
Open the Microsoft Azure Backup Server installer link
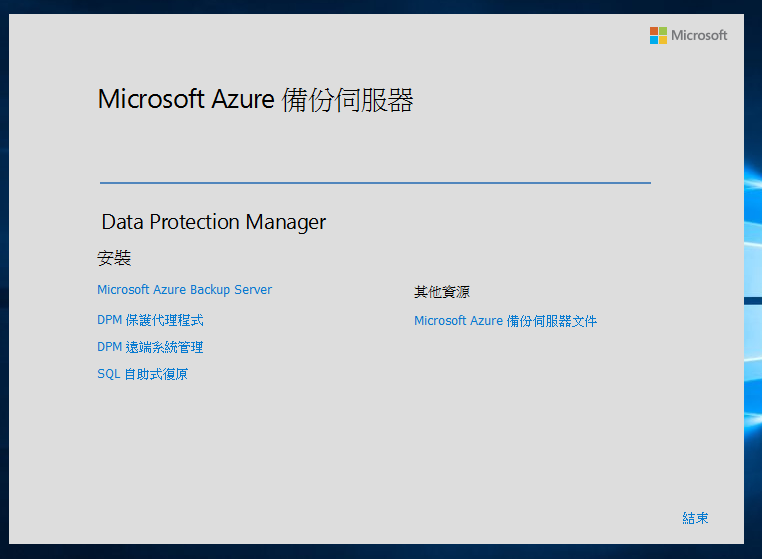(184, 290)
